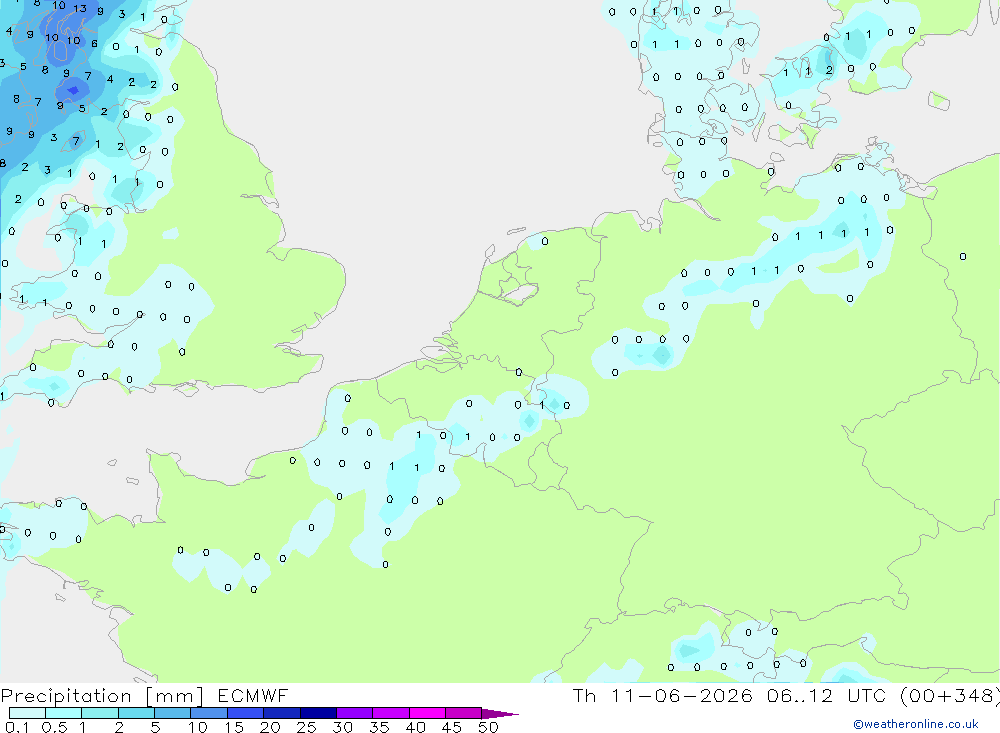Image resolution: width=1000 pixels, height=733 pixels.
Task: Click the date 'Th 11-06-2026'
Action: [662, 695]
